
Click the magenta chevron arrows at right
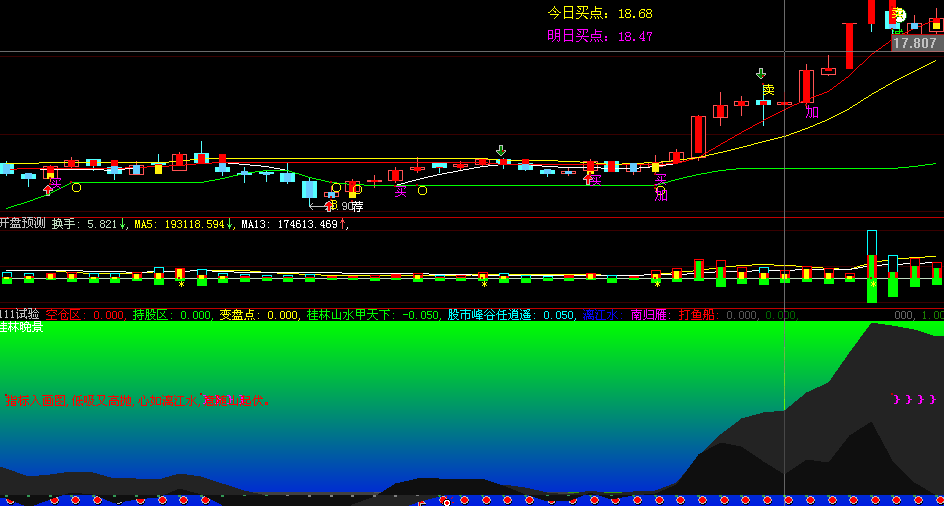pyautogui.click(x=914, y=399)
